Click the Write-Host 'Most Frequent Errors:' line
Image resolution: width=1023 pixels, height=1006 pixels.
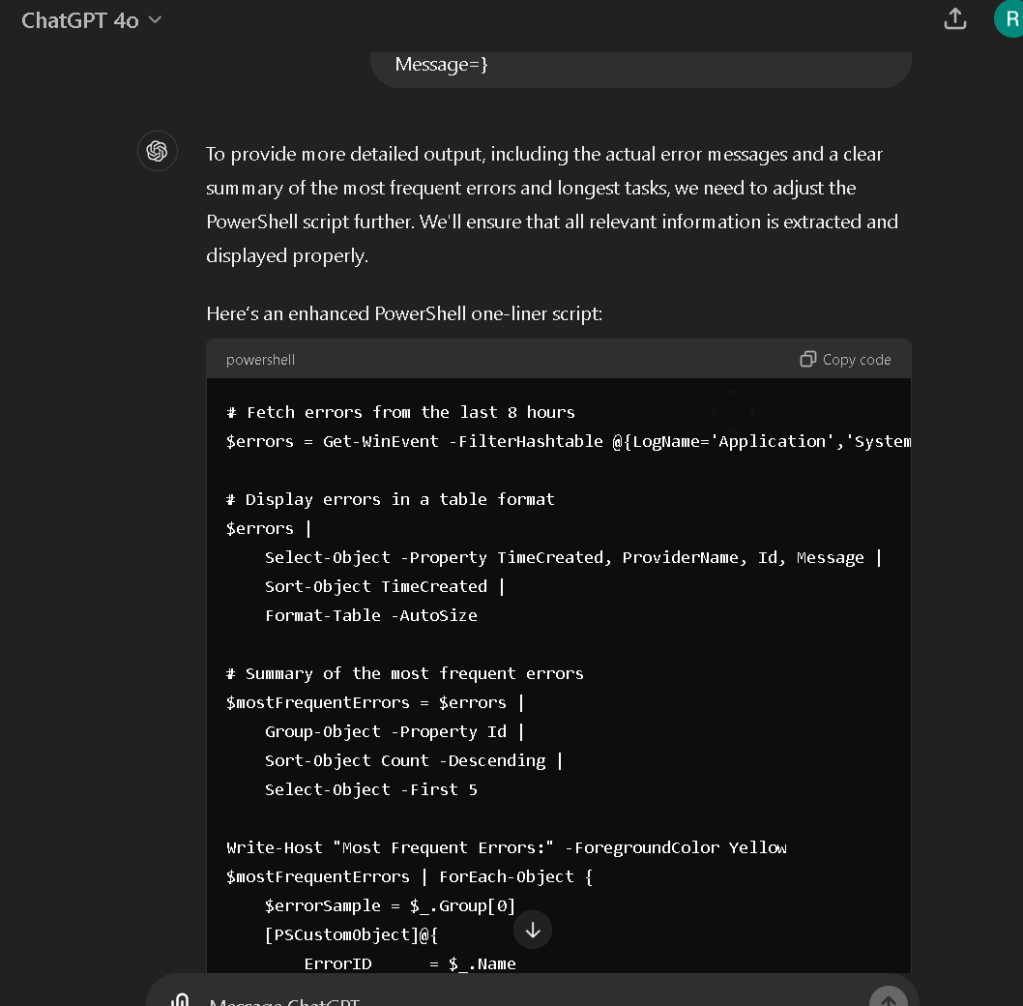pyautogui.click(x=506, y=848)
